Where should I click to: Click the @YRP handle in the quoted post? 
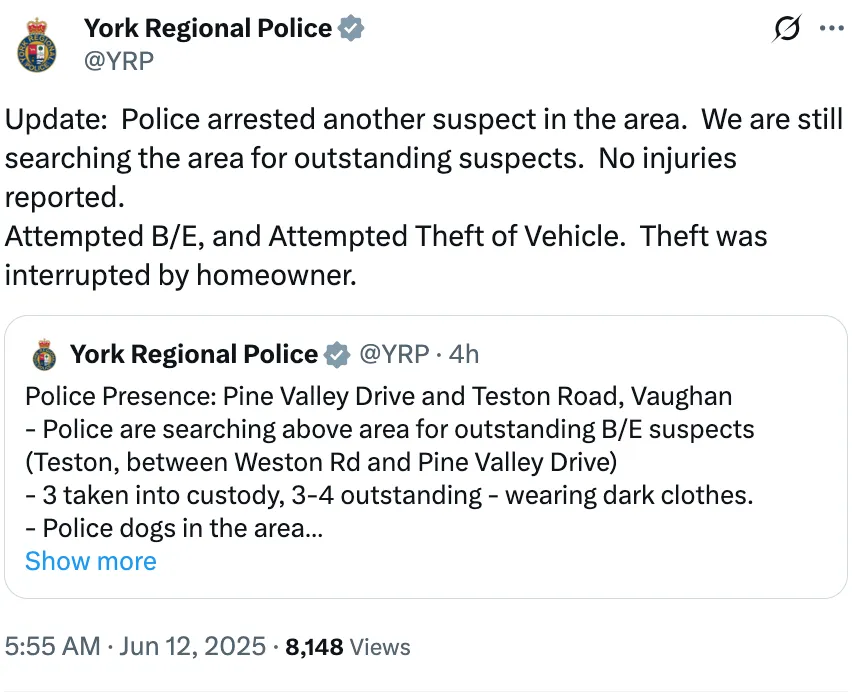(x=393, y=354)
